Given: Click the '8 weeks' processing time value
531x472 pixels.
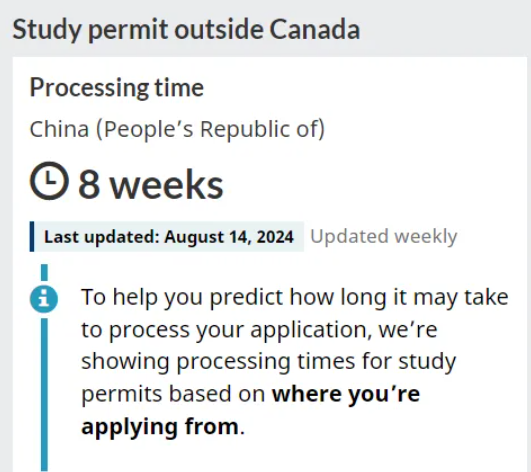Looking at the screenshot, I should (151, 184).
